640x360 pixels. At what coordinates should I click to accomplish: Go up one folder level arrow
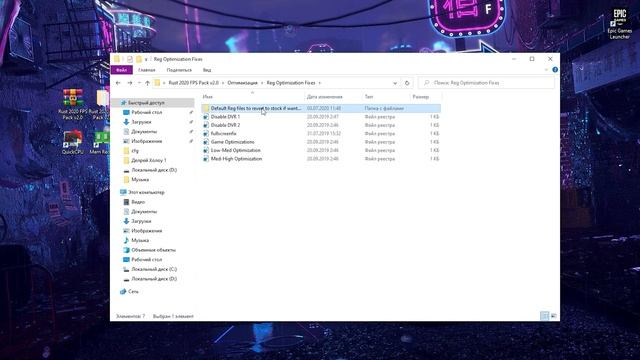pyautogui.click(x=147, y=83)
